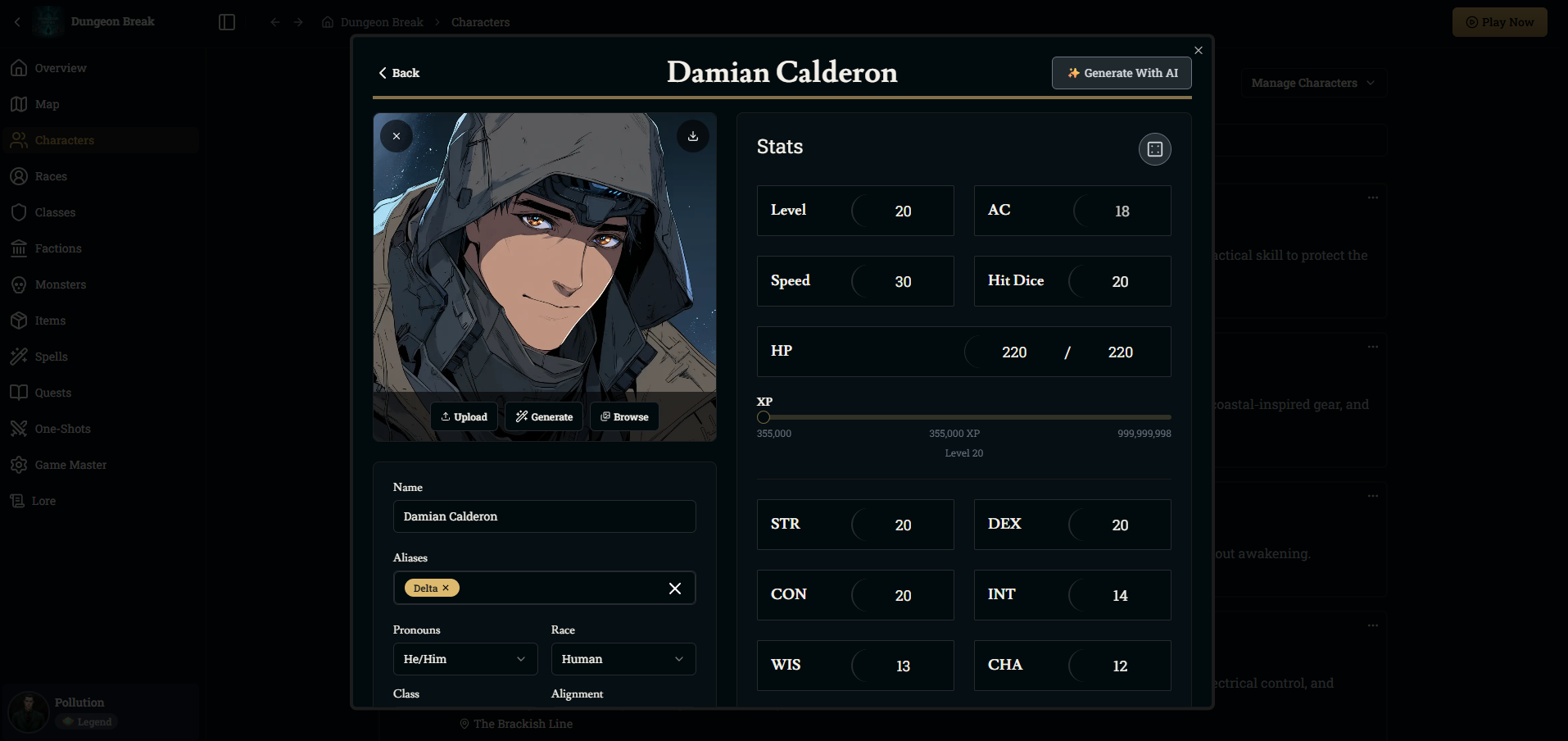
Task: Go to the Quests menu item
Action: pyautogui.click(x=52, y=393)
